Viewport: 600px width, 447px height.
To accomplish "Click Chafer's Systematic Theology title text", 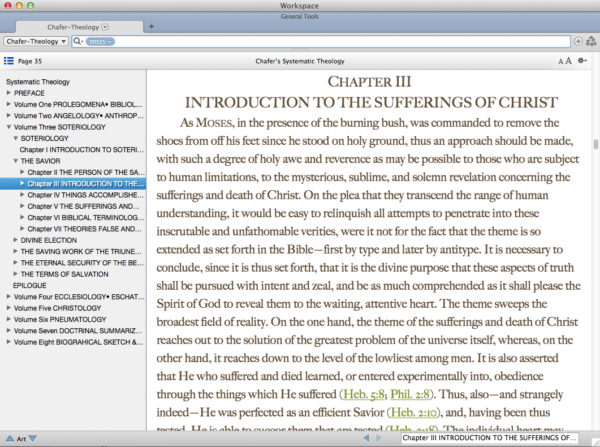I will [300, 61].
